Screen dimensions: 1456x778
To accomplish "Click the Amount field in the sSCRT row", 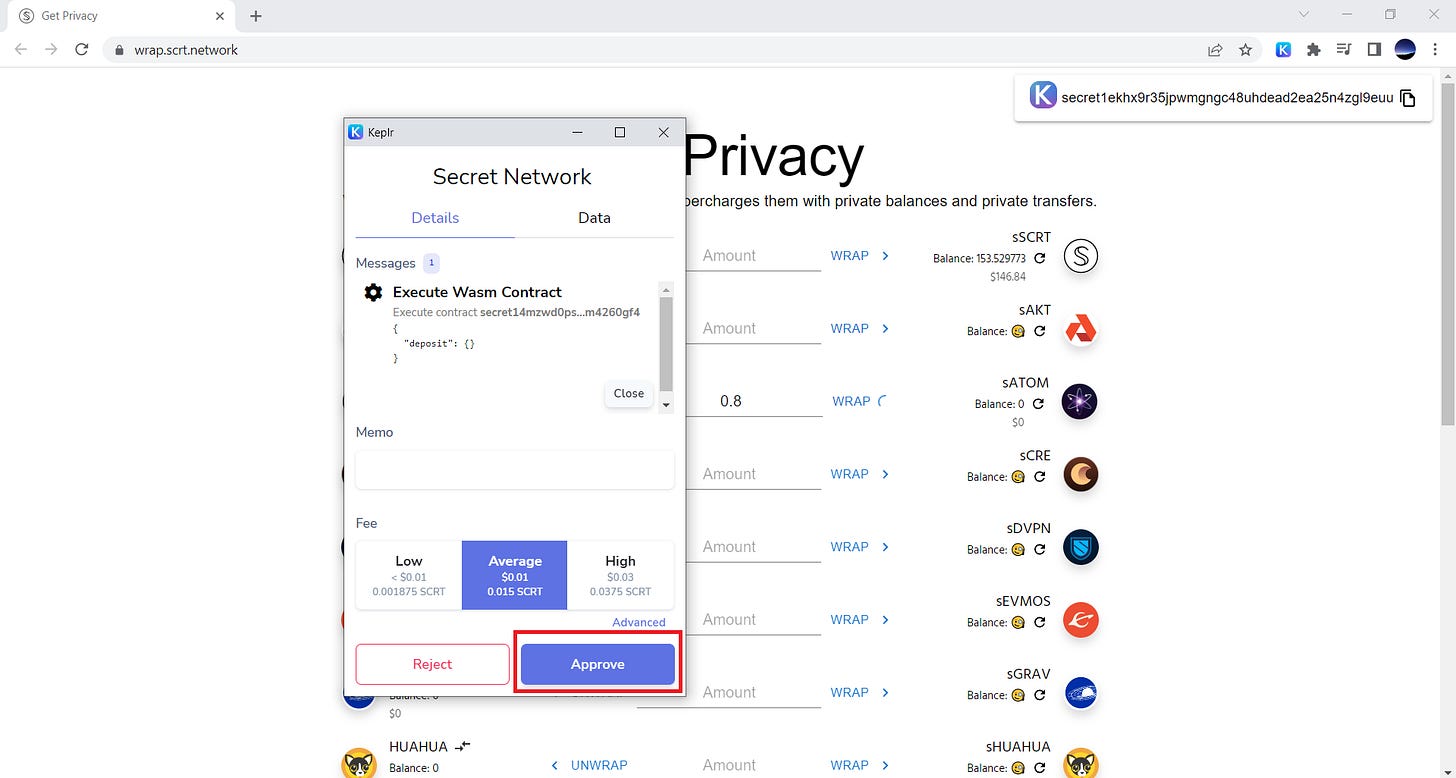I will click(x=753, y=256).
